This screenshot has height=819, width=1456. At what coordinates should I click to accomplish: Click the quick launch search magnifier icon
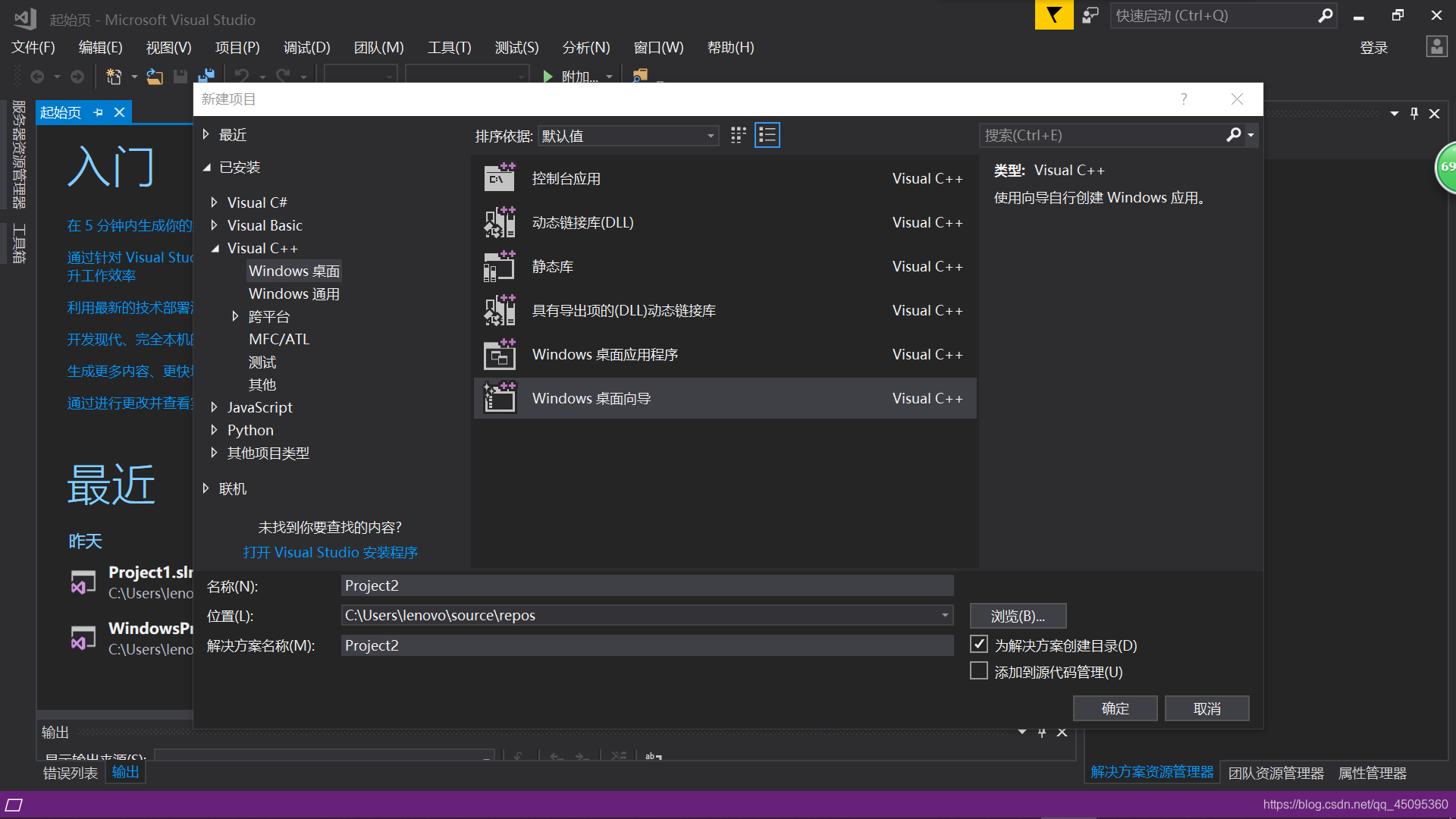1325,15
